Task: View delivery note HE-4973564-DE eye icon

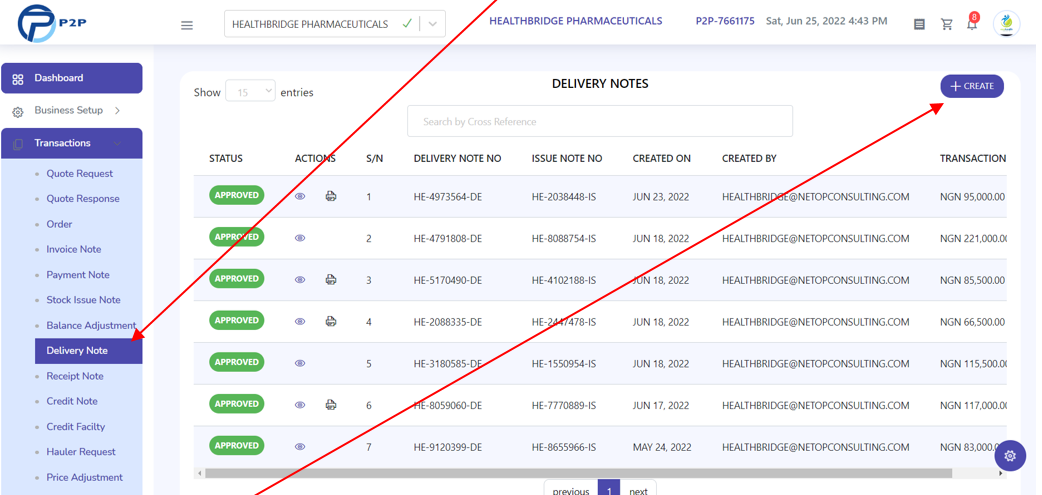Action: 300,196
